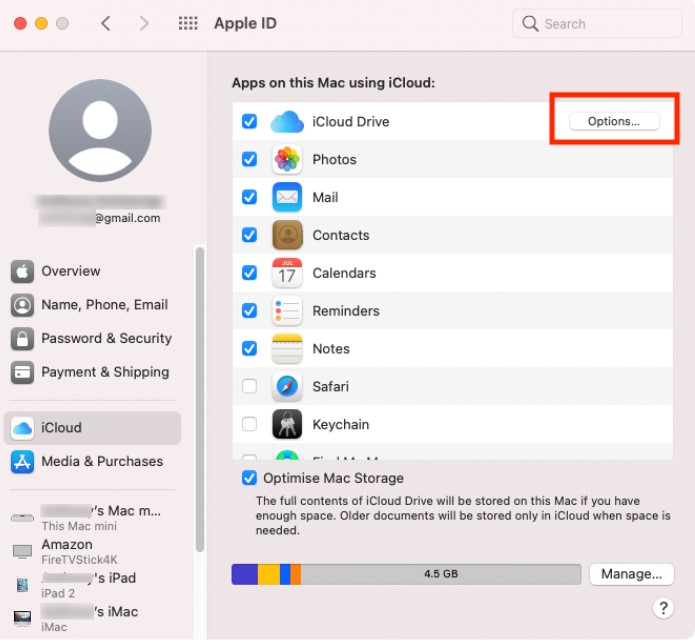Select the iPad 2 device entry
This screenshot has height=642, width=695.
(x=92, y=585)
